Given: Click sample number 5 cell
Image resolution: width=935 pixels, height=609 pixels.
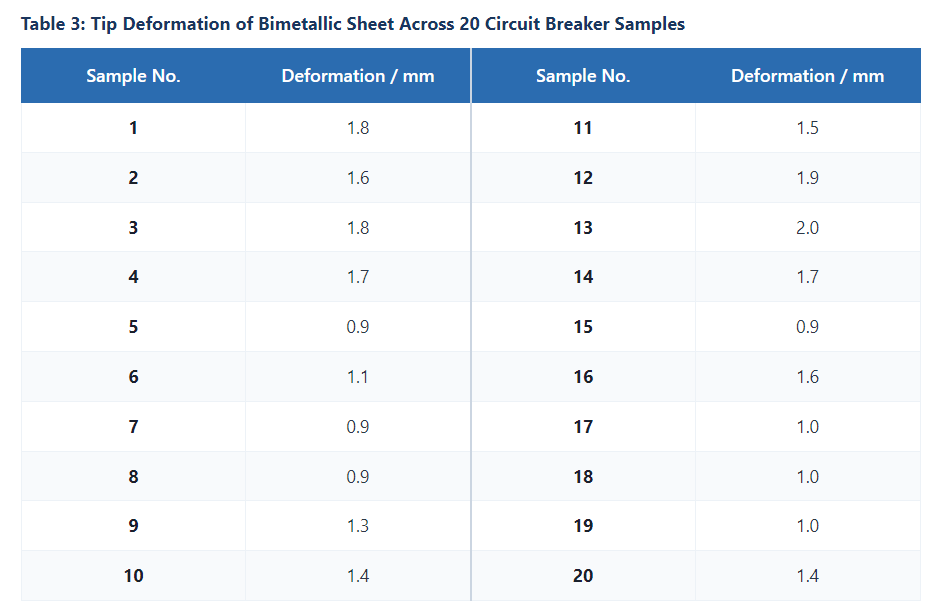Looking at the screenshot, I should coord(133,327).
